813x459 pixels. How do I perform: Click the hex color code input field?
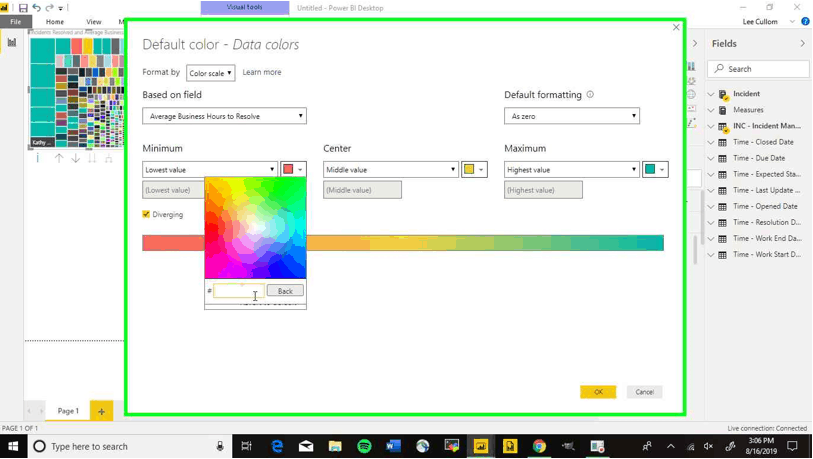(x=239, y=291)
